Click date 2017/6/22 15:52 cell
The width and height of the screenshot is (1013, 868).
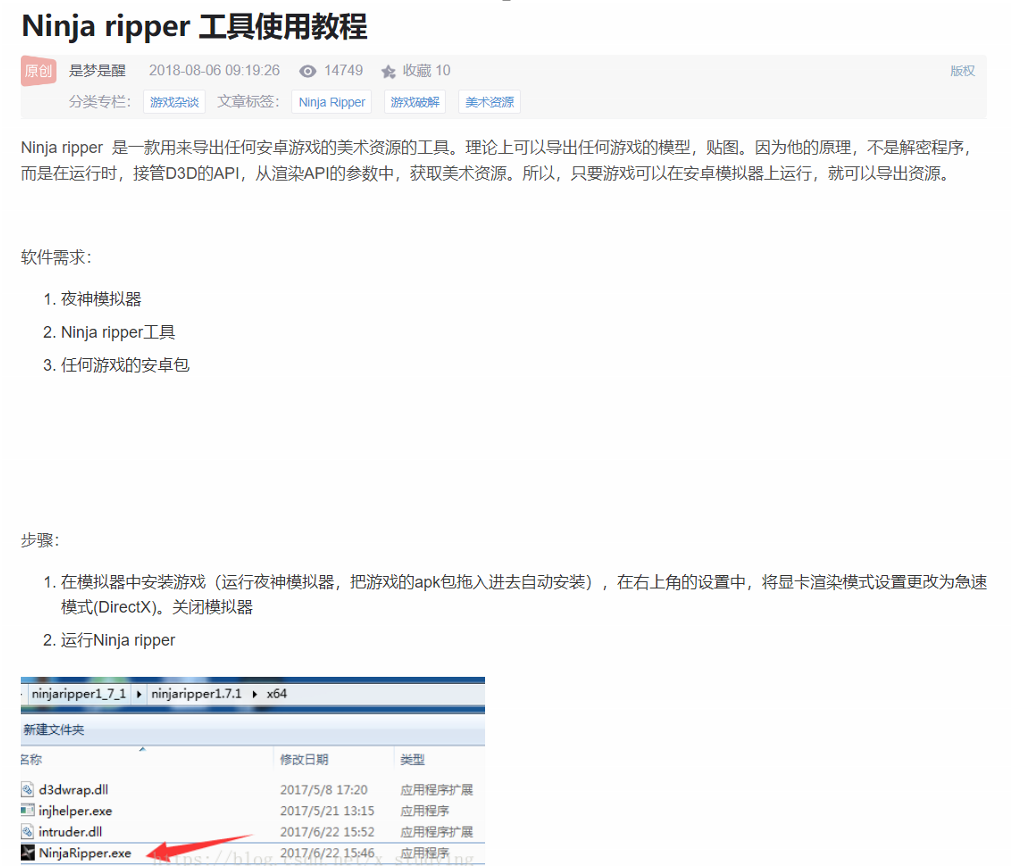click(x=327, y=831)
